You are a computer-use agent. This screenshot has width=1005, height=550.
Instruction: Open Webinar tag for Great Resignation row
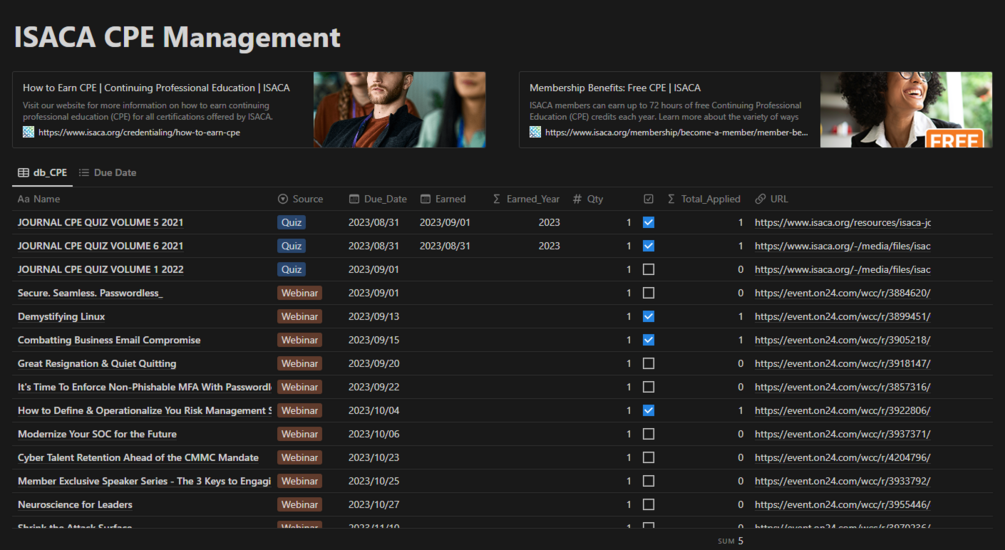coord(299,363)
